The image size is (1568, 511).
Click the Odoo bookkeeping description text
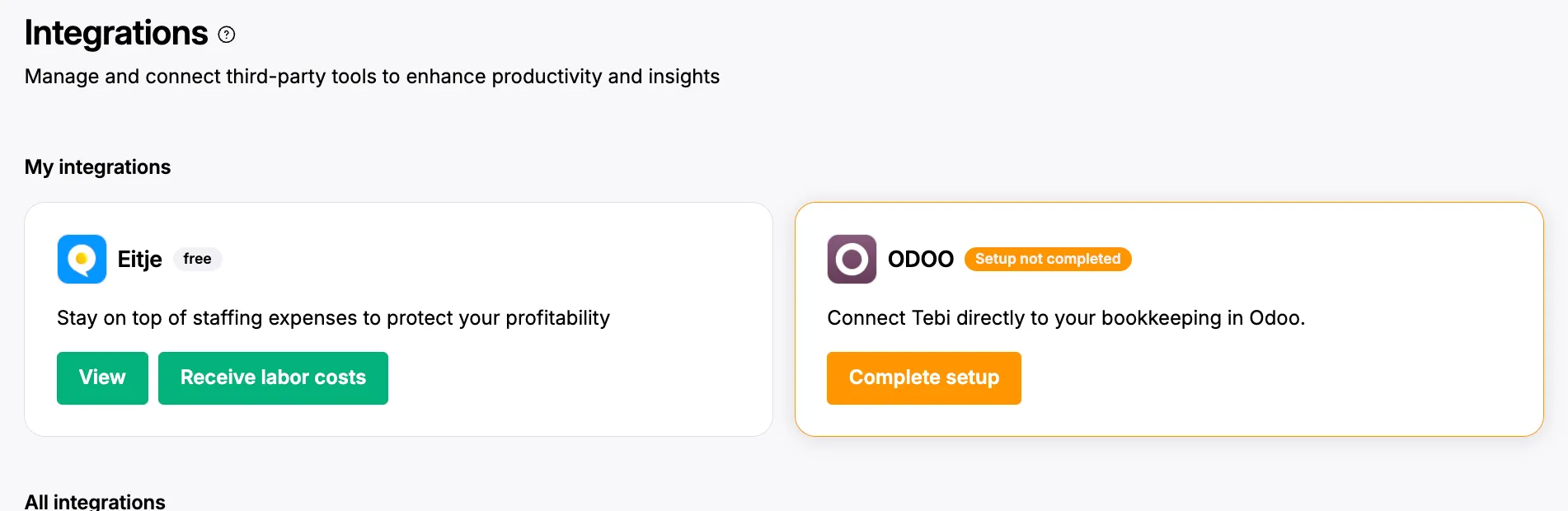tap(1065, 318)
